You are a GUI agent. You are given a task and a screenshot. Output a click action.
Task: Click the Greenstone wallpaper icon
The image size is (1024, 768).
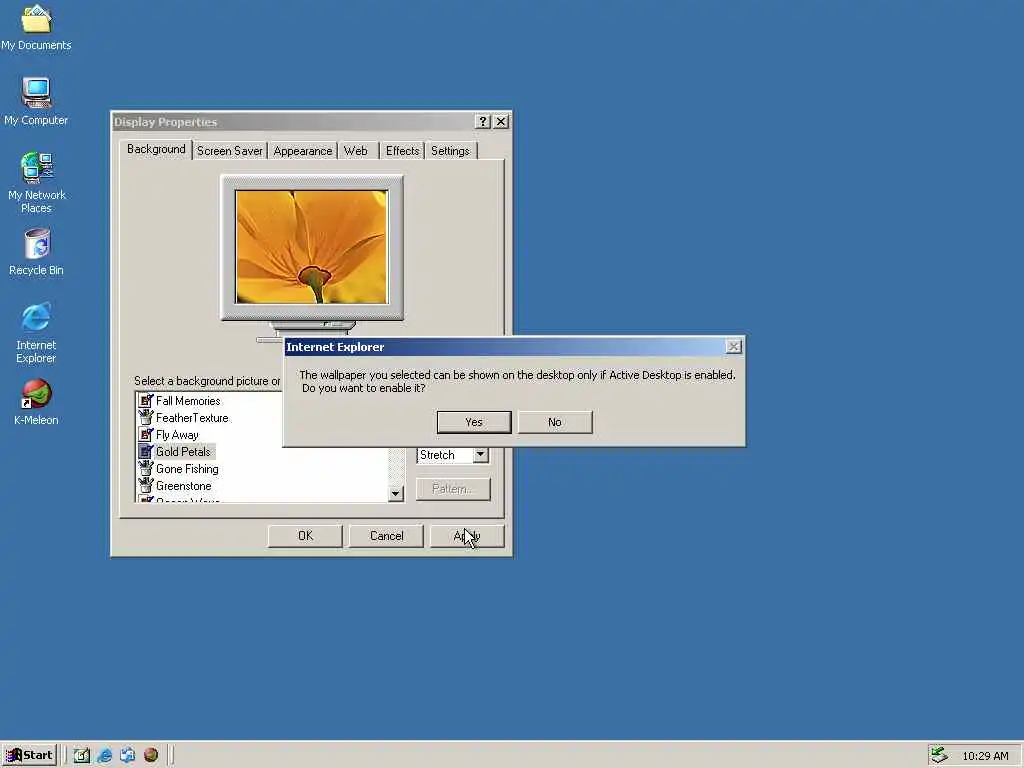pyautogui.click(x=146, y=486)
